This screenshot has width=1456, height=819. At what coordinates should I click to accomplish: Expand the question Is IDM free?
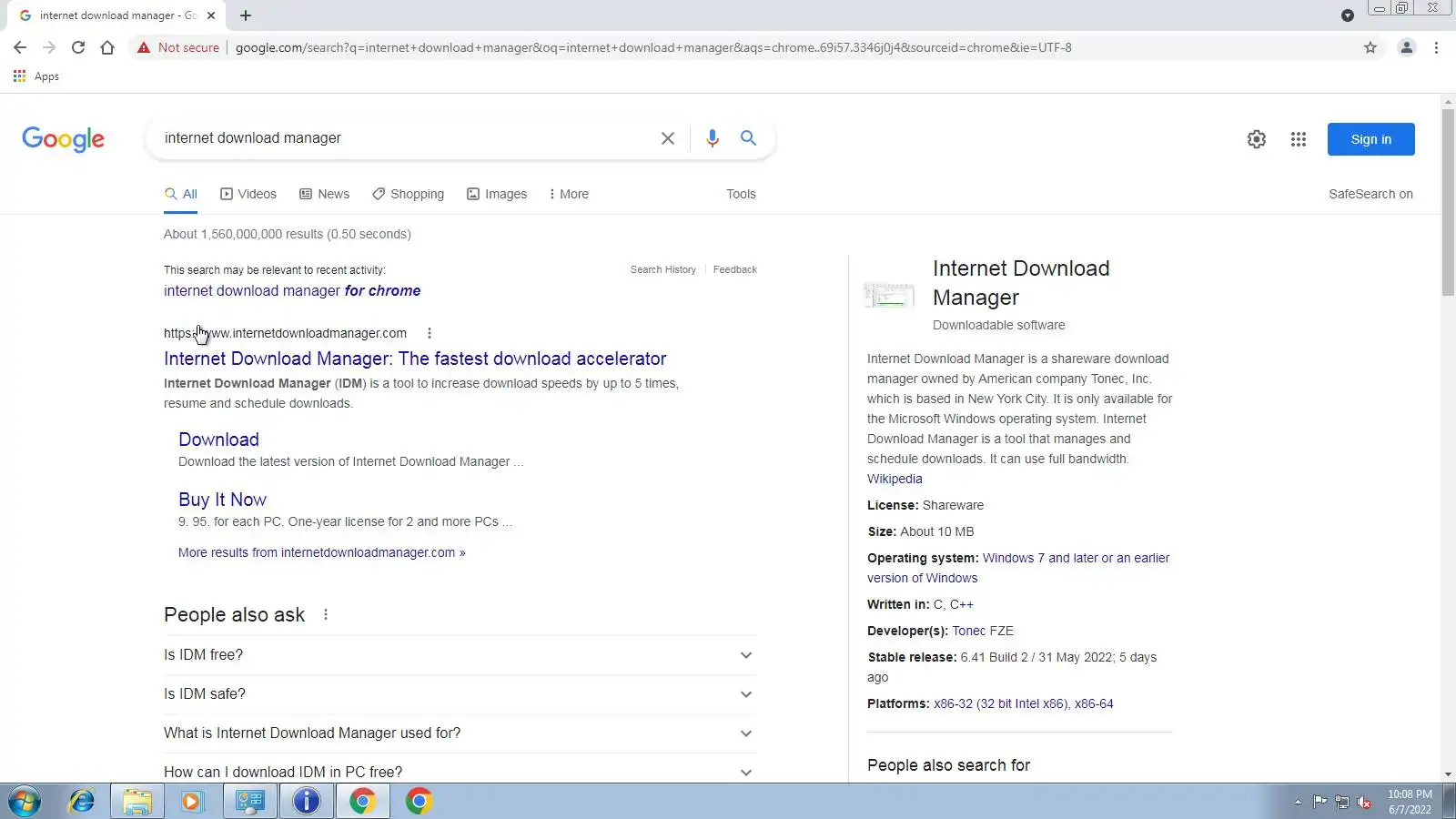(x=460, y=655)
